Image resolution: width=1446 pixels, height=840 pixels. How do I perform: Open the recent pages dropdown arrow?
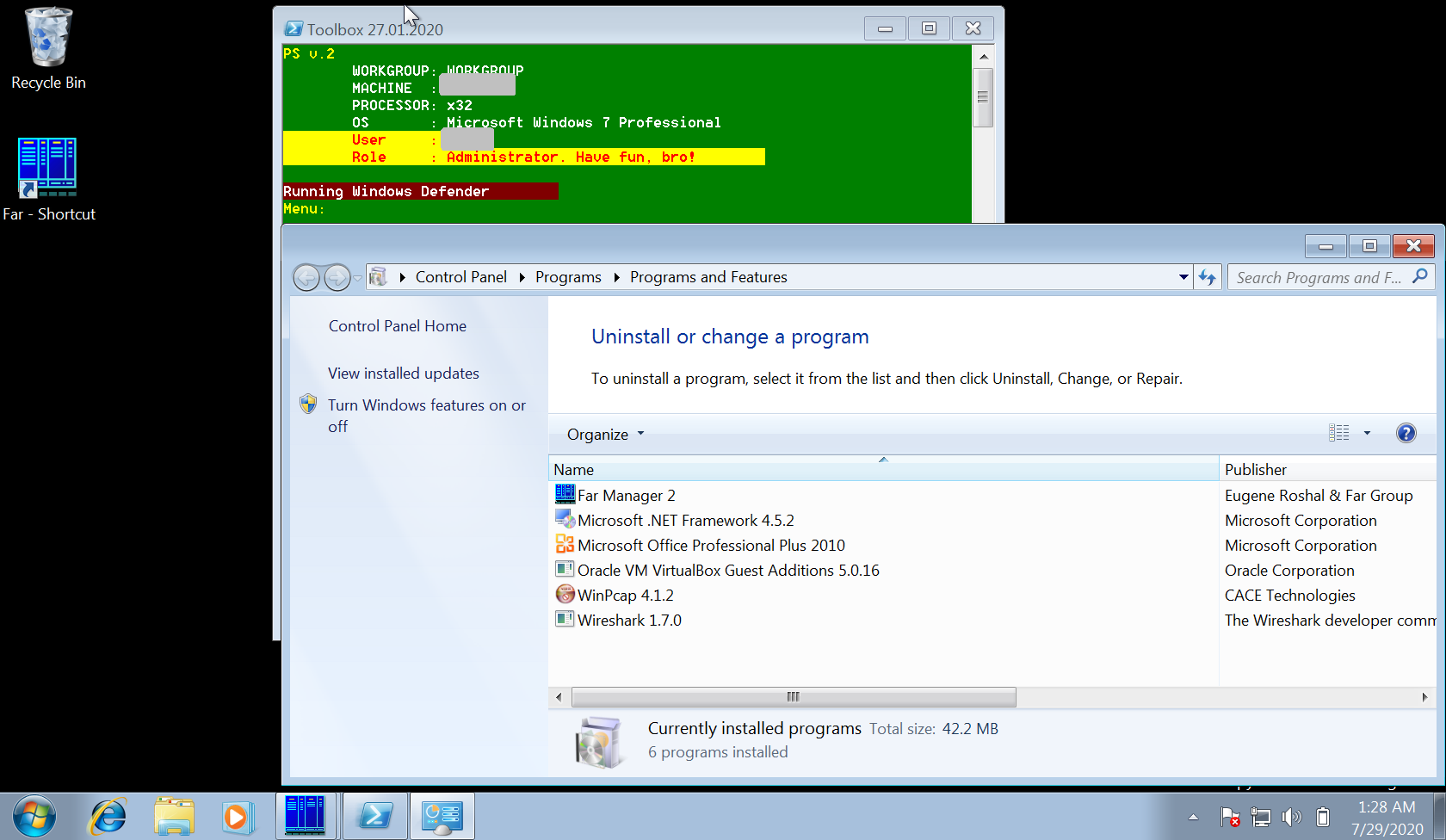(x=357, y=278)
